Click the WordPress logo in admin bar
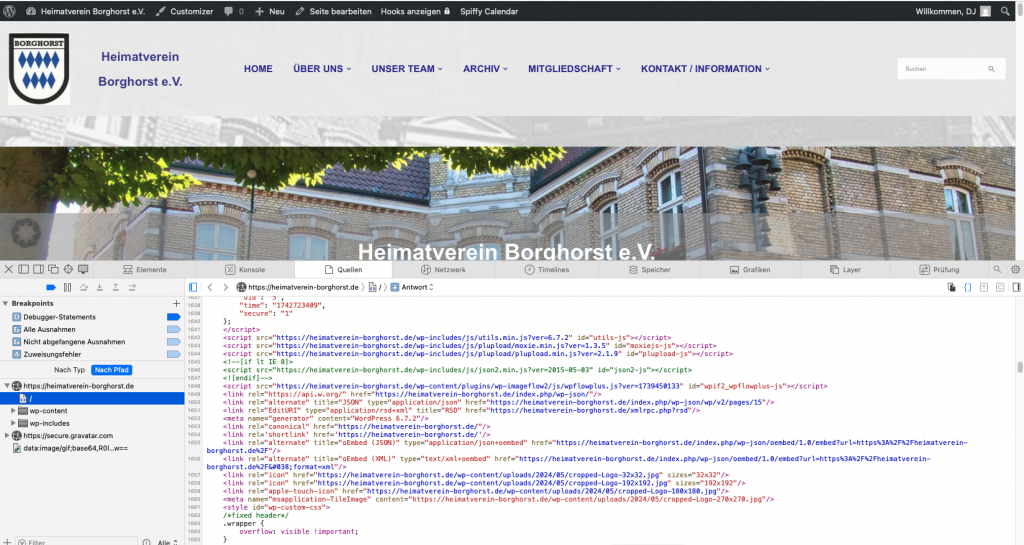 [x=11, y=11]
